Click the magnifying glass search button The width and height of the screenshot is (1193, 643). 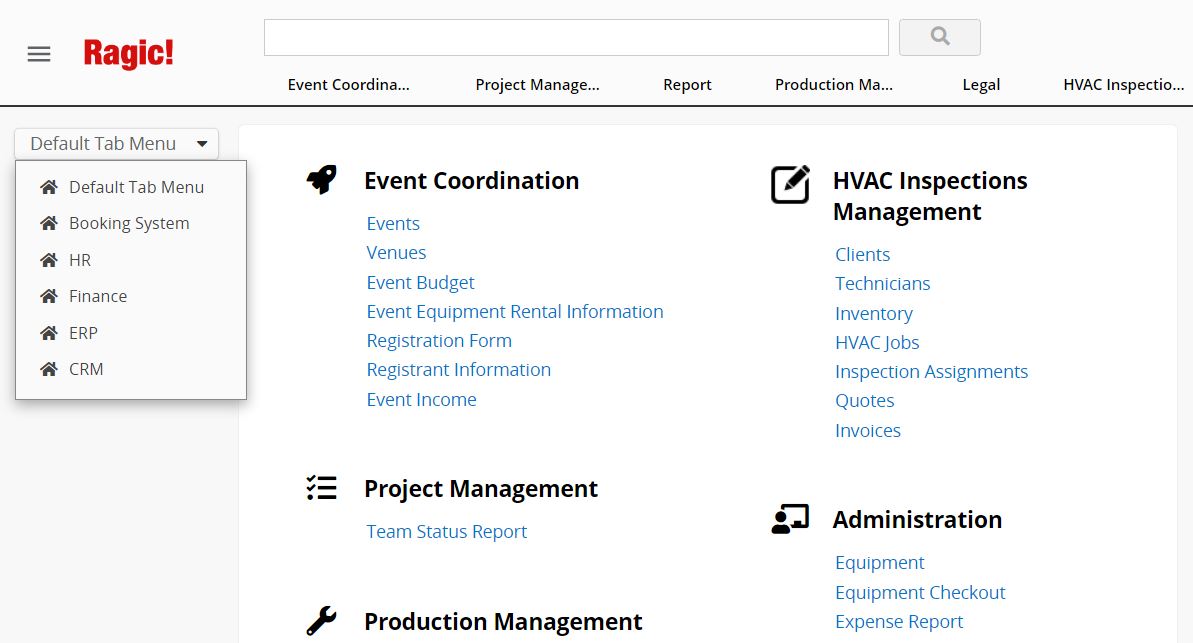pyautogui.click(x=940, y=37)
